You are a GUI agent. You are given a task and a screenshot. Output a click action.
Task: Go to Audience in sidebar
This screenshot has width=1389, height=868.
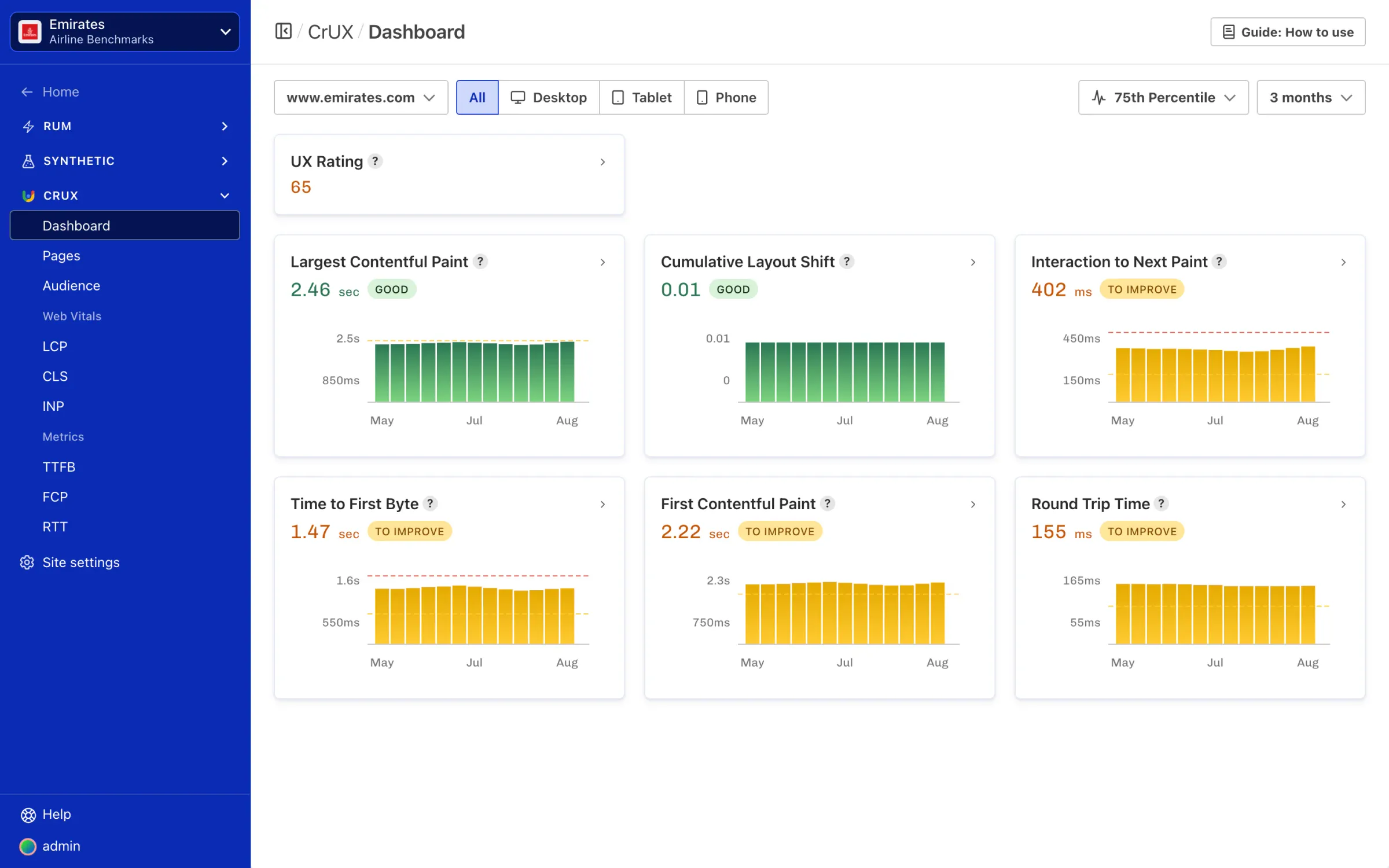pos(71,286)
